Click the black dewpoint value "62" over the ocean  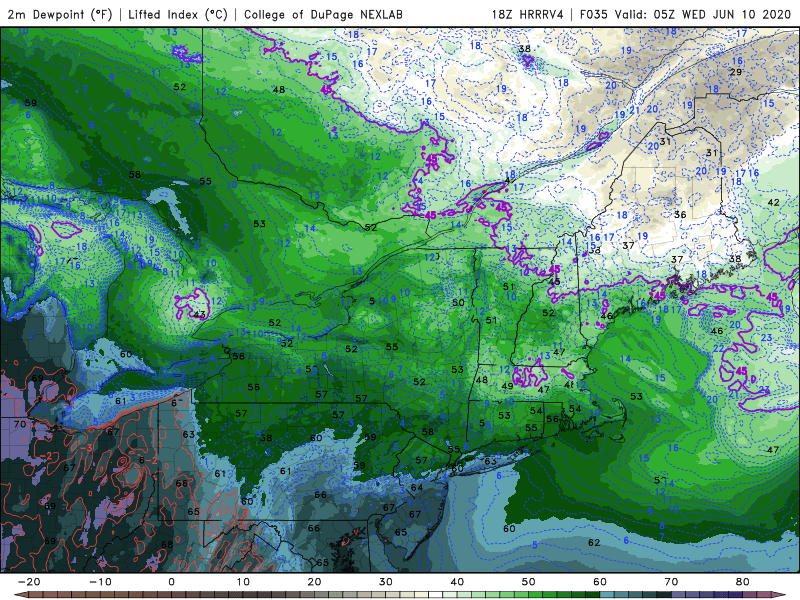(x=594, y=542)
